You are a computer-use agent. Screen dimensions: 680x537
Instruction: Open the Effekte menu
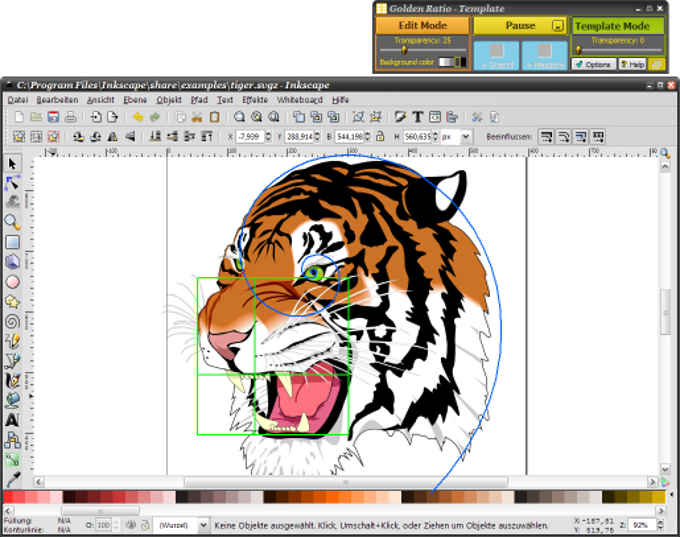255,100
